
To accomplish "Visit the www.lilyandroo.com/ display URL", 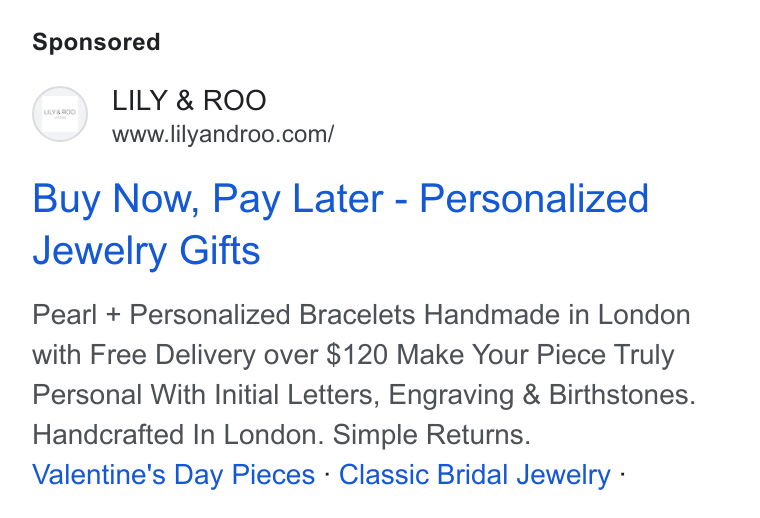I will click(x=223, y=134).
